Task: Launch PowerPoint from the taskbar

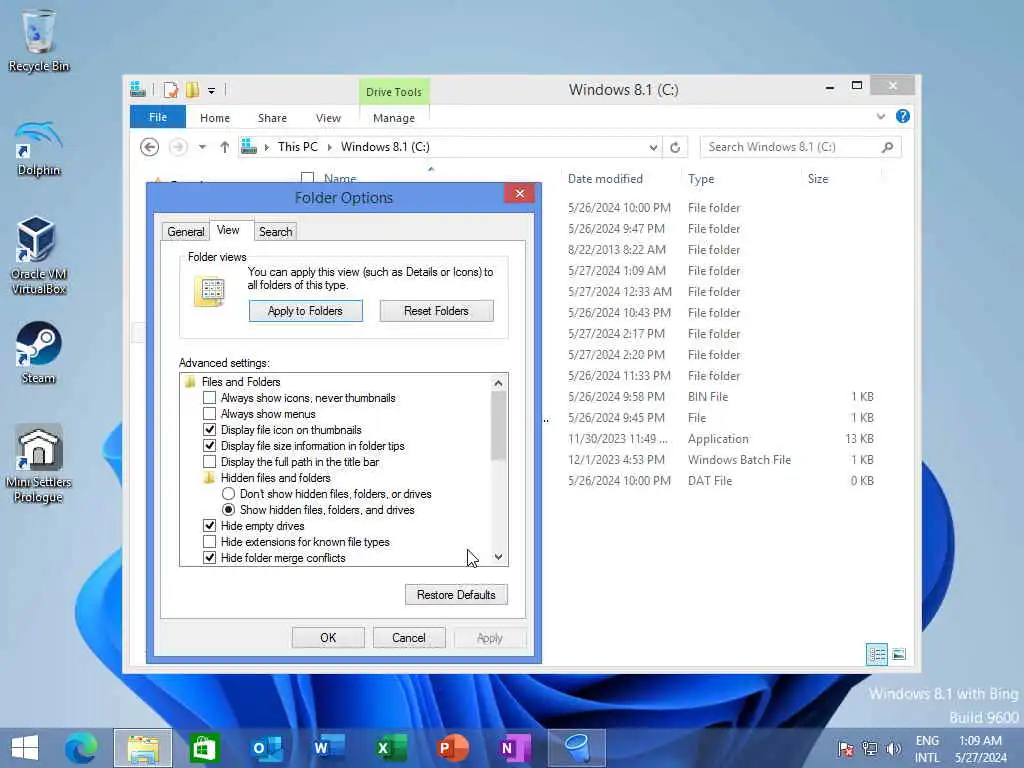Action: point(453,748)
